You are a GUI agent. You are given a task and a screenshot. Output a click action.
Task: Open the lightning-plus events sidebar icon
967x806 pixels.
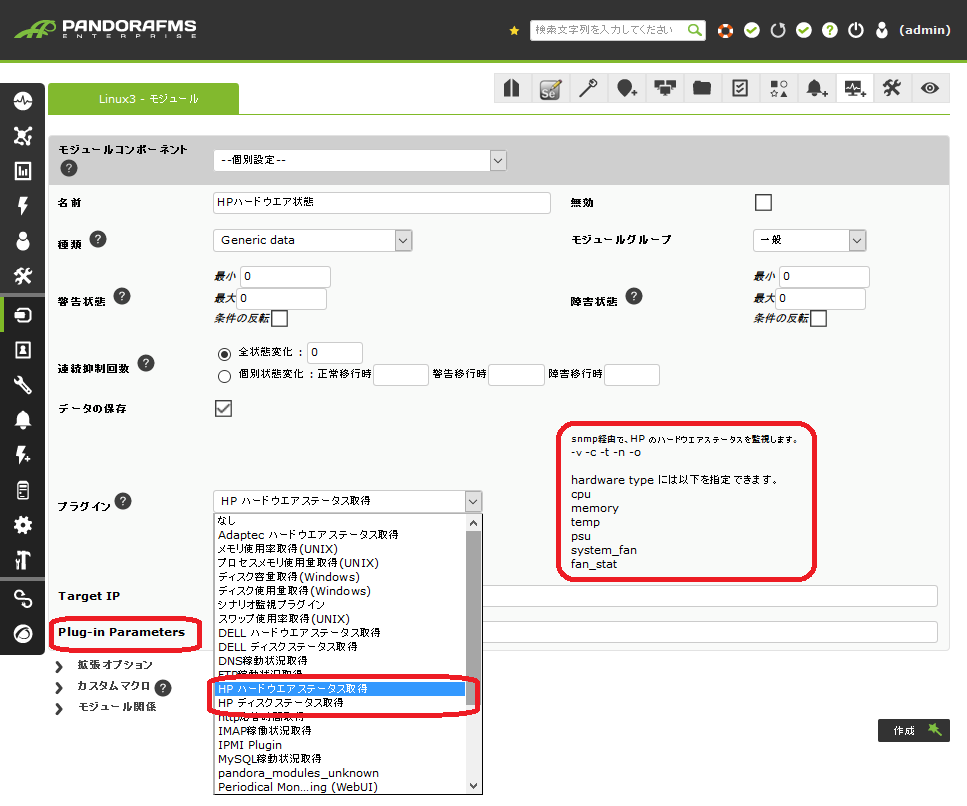[23, 455]
